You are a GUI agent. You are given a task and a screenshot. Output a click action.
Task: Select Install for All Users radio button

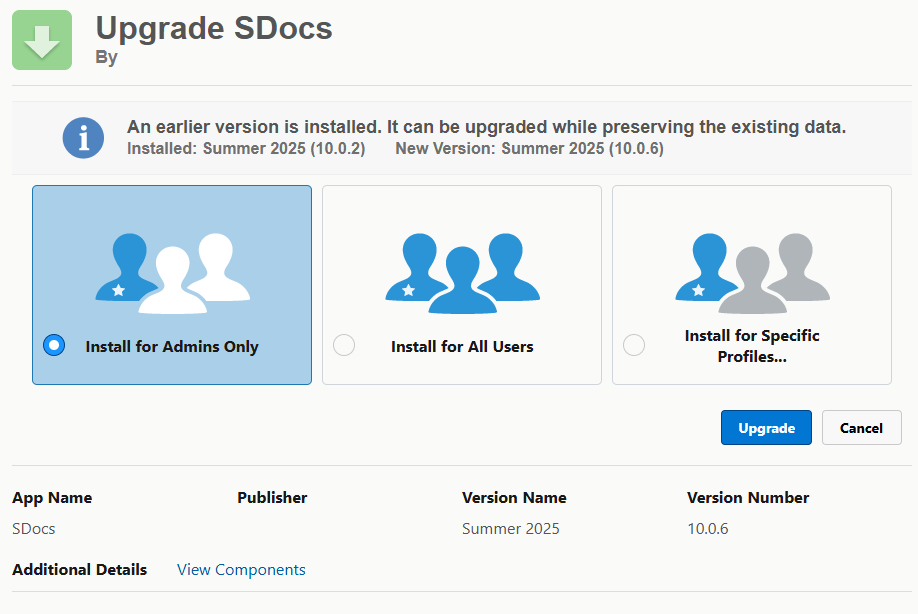[x=344, y=345]
